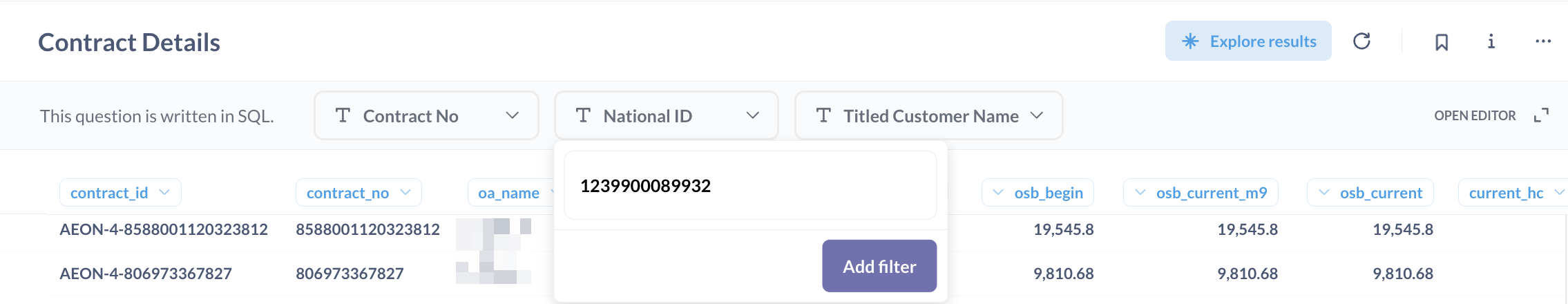Open the three-dot more options menu
Viewport: 1568px width, 304px height.
click(x=1543, y=41)
